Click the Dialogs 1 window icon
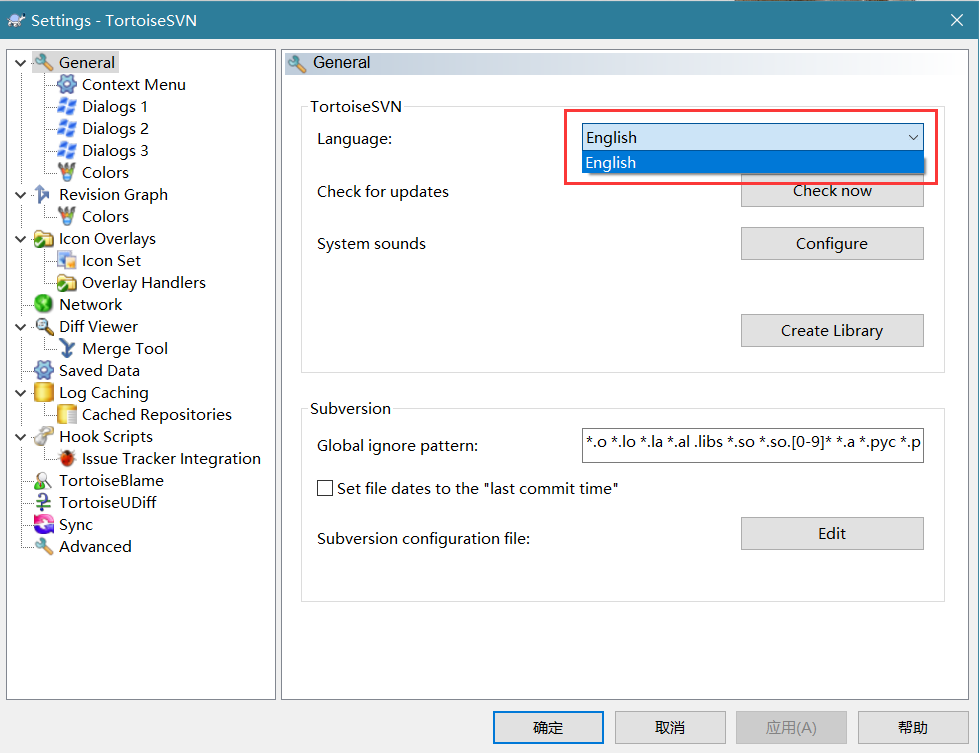 point(67,106)
